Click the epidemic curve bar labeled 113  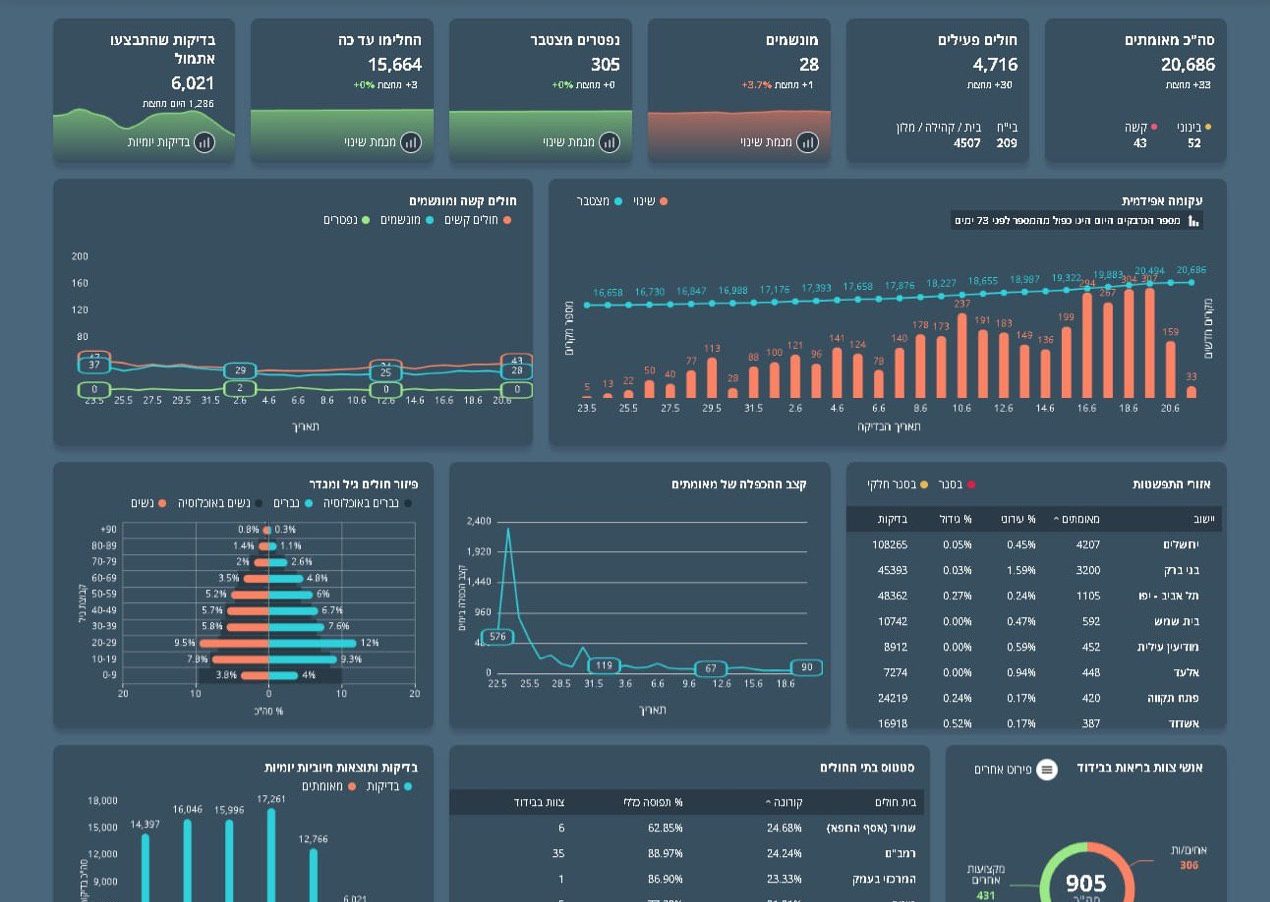[712, 378]
